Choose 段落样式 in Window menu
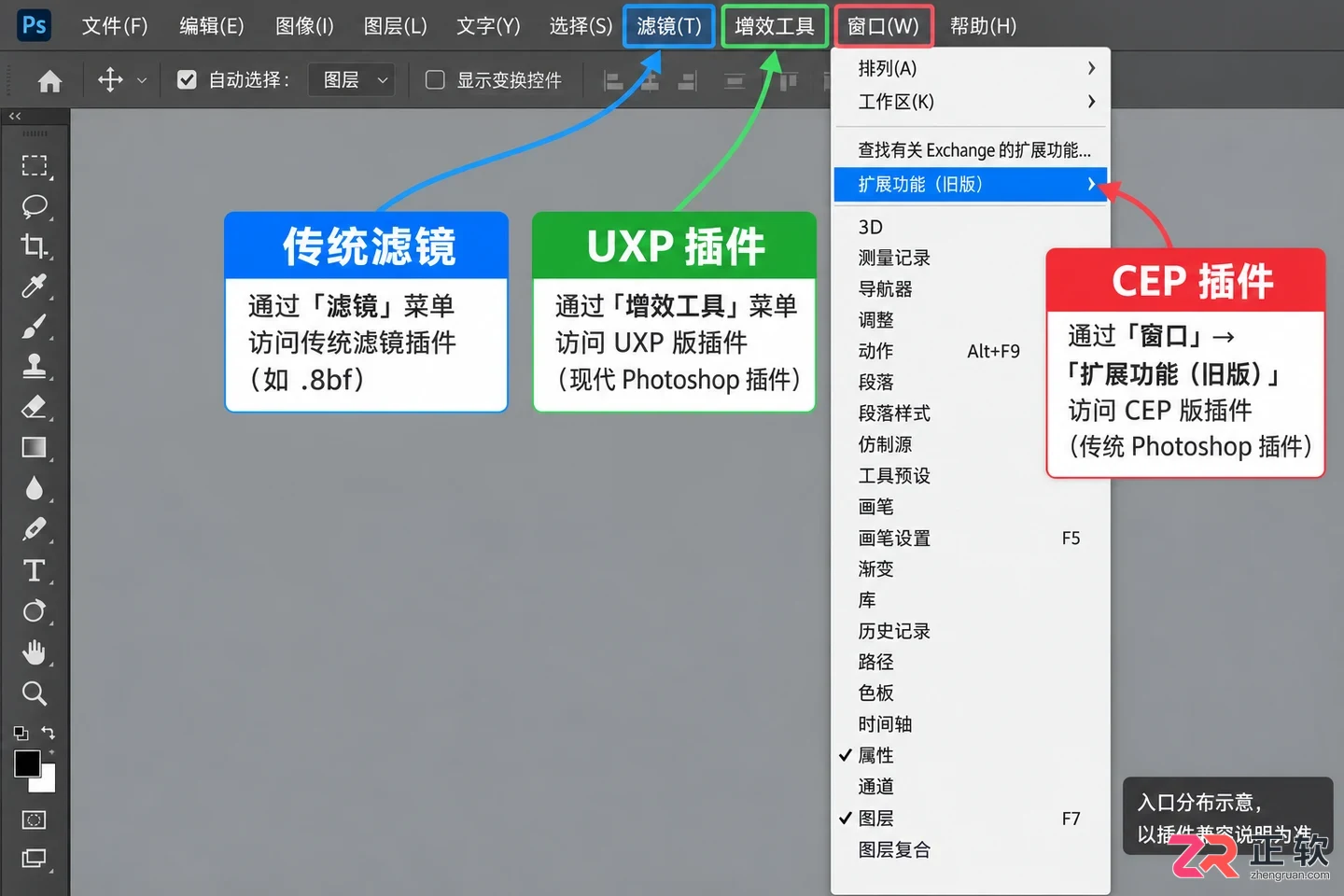 [971, 413]
